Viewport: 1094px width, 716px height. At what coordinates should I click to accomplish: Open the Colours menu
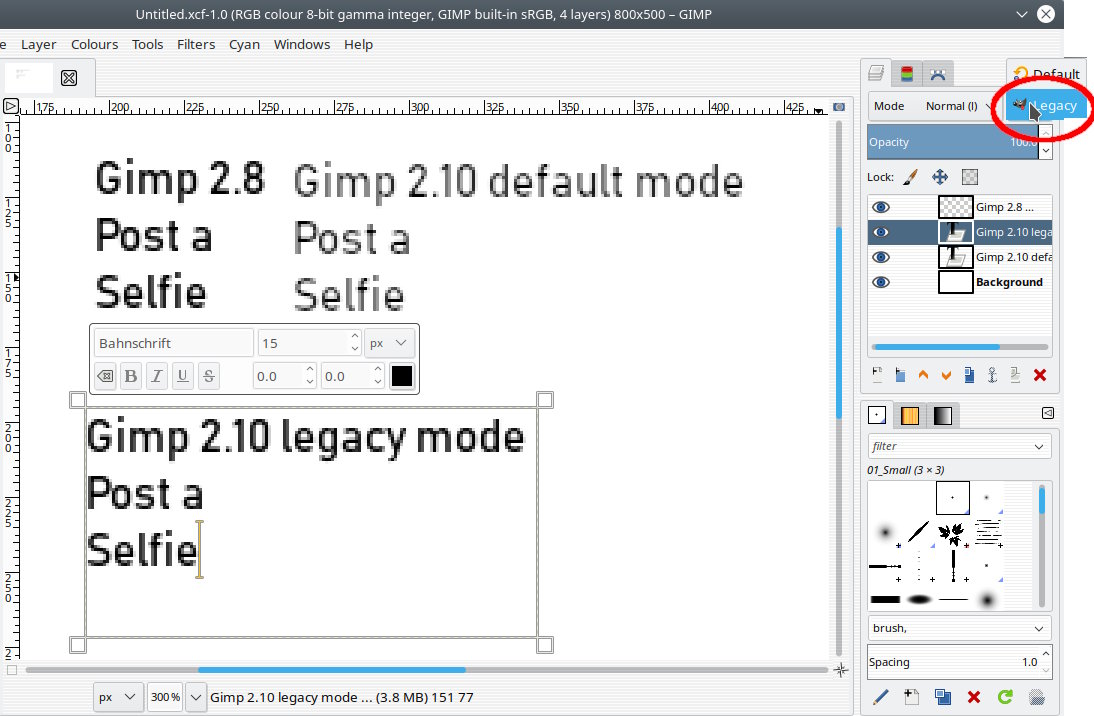pyautogui.click(x=94, y=45)
